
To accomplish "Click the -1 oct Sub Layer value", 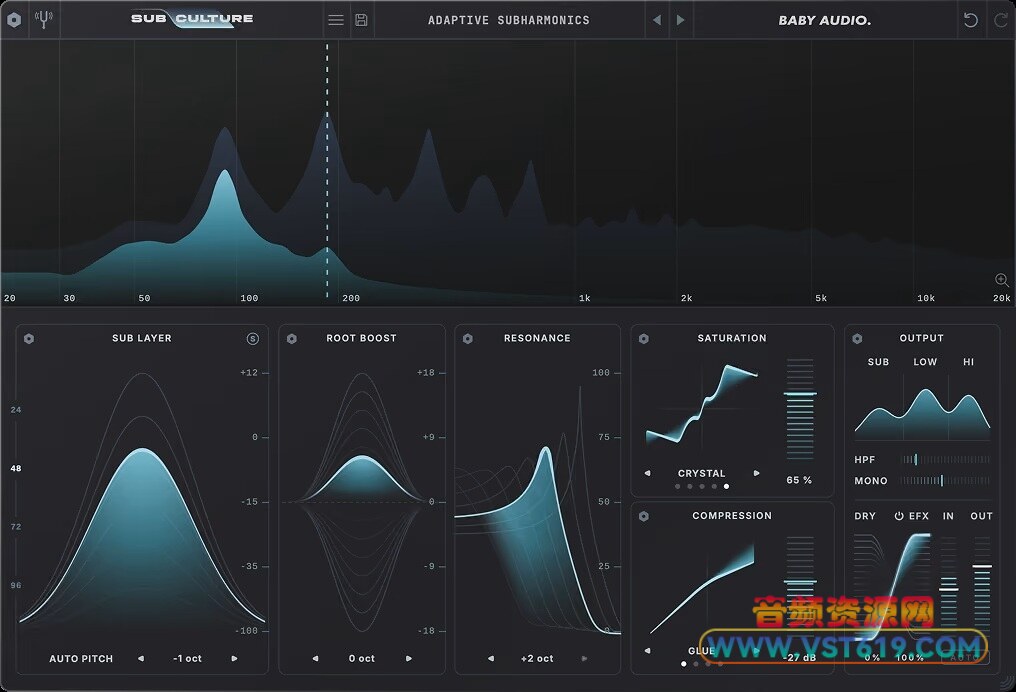I will point(187,658).
